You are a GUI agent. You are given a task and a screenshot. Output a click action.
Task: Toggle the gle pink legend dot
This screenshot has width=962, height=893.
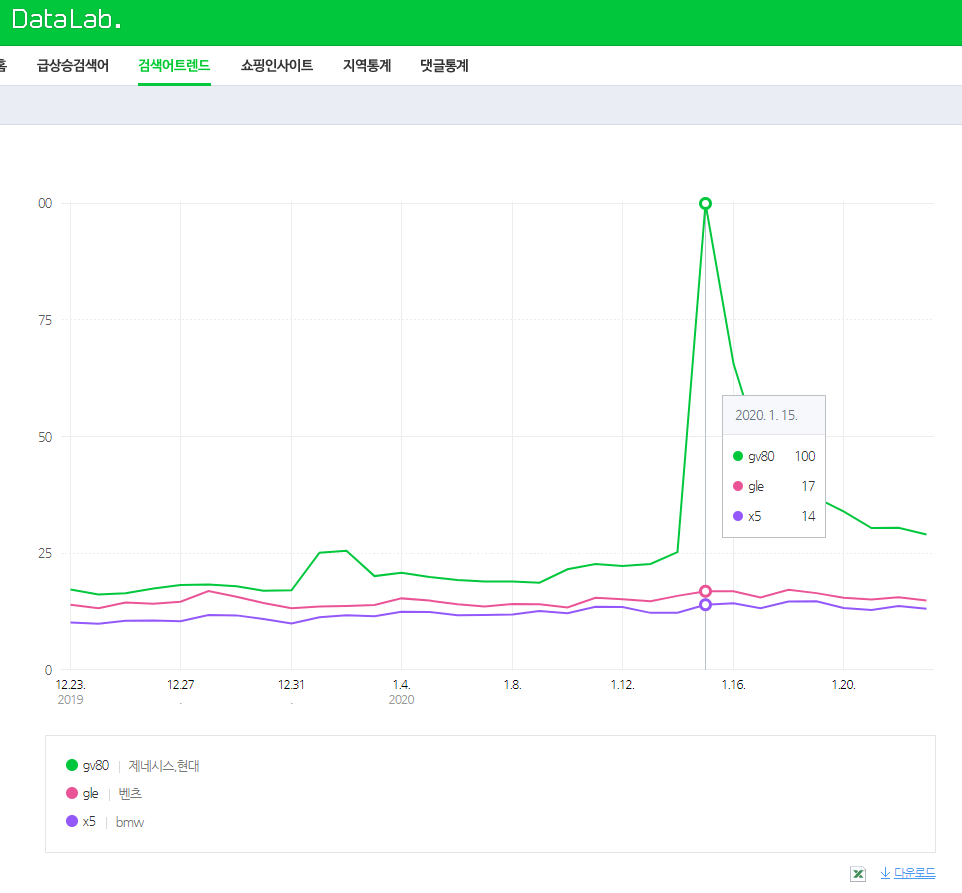pos(72,793)
